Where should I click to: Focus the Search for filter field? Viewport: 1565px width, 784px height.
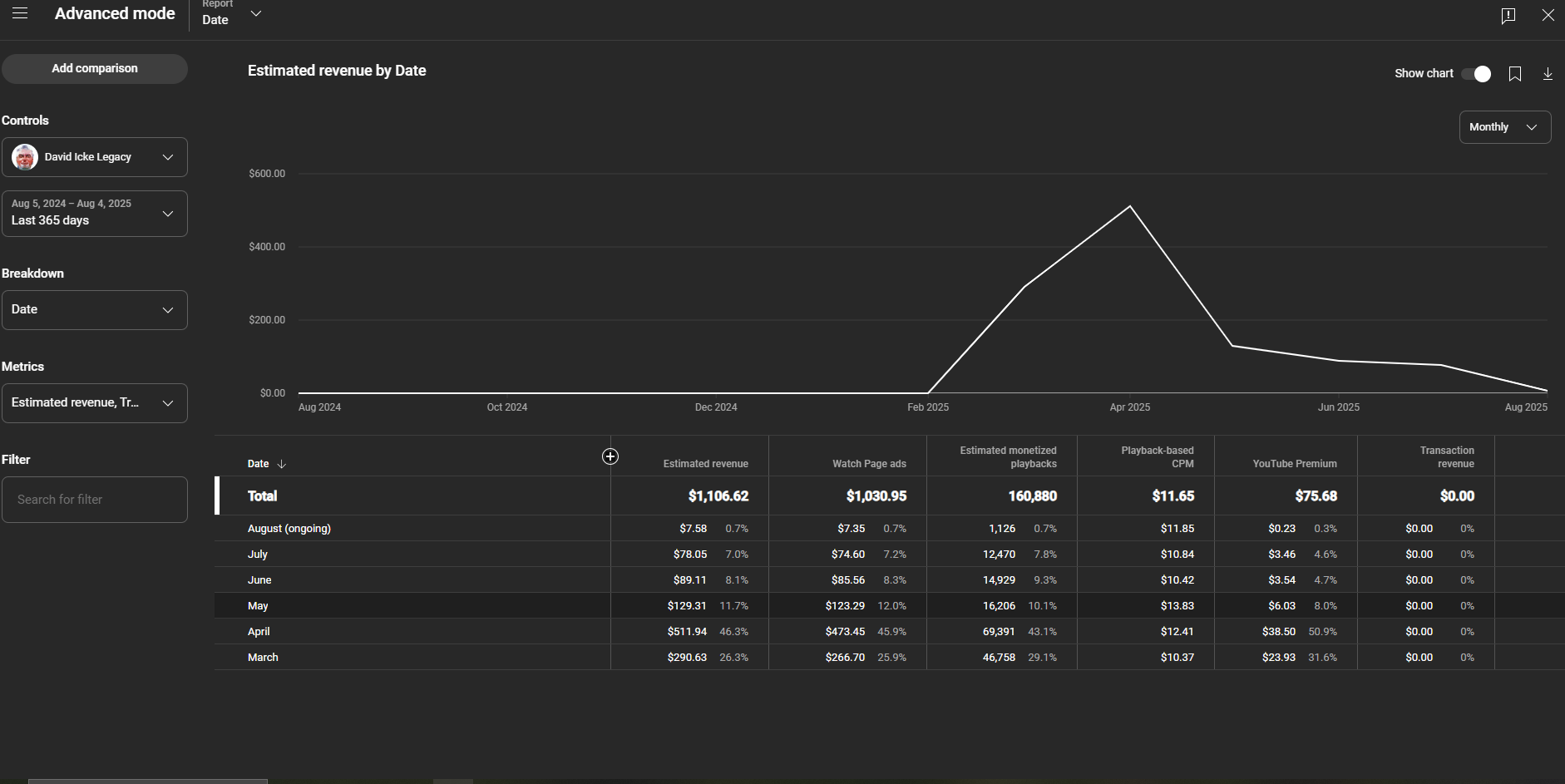point(95,500)
